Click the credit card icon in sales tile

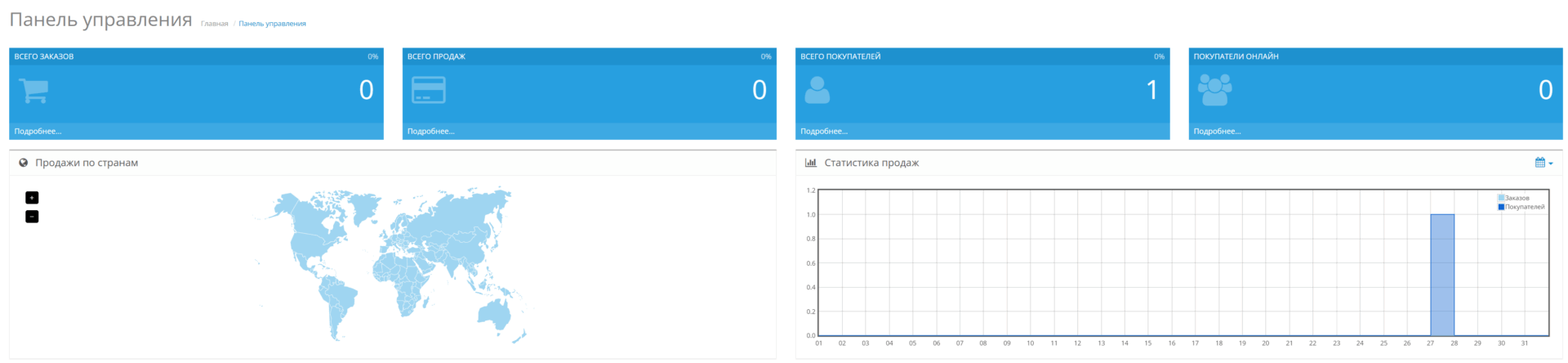(428, 90)
